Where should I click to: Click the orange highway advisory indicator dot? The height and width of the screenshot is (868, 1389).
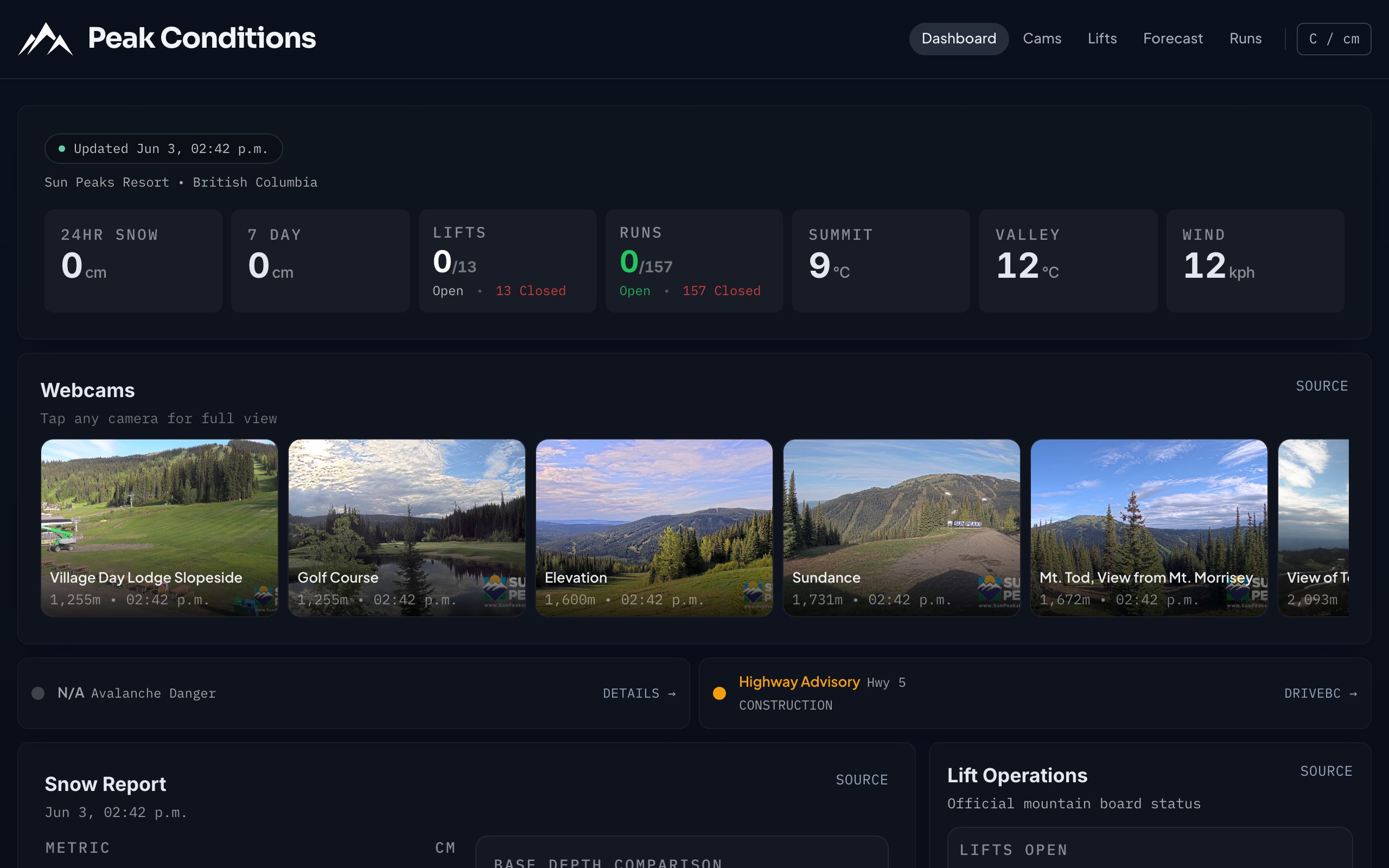(719, 693)
